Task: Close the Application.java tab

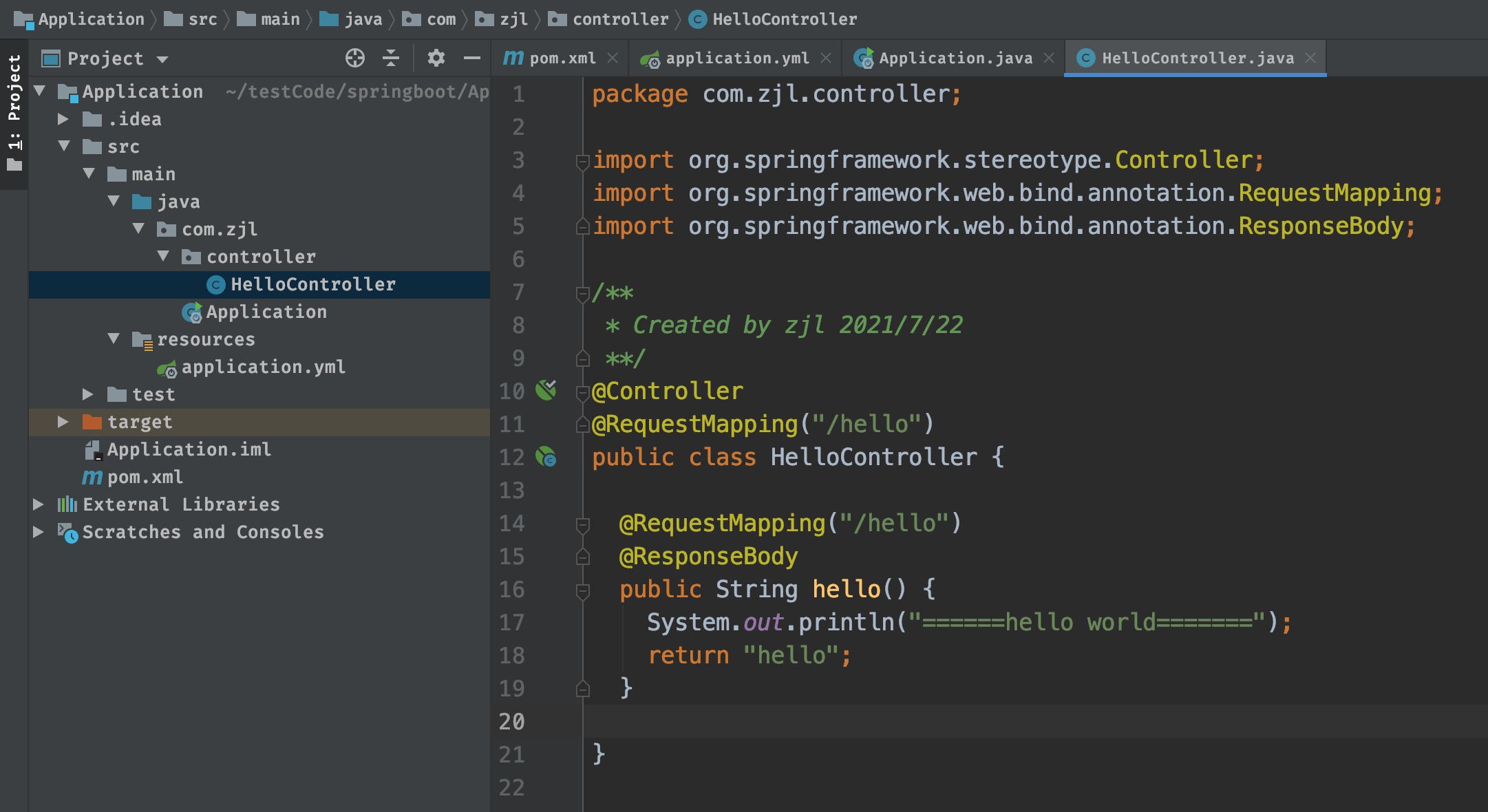Action: 1049,58
